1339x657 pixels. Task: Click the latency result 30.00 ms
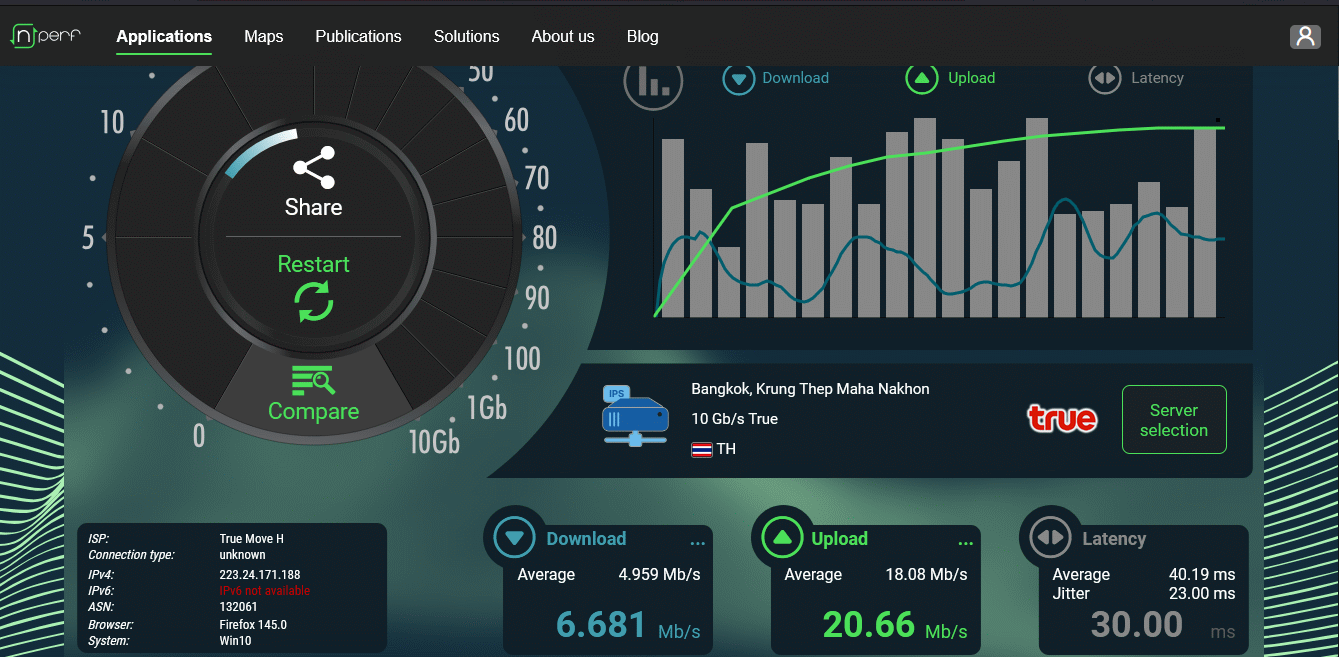(x=1163, y=625)
